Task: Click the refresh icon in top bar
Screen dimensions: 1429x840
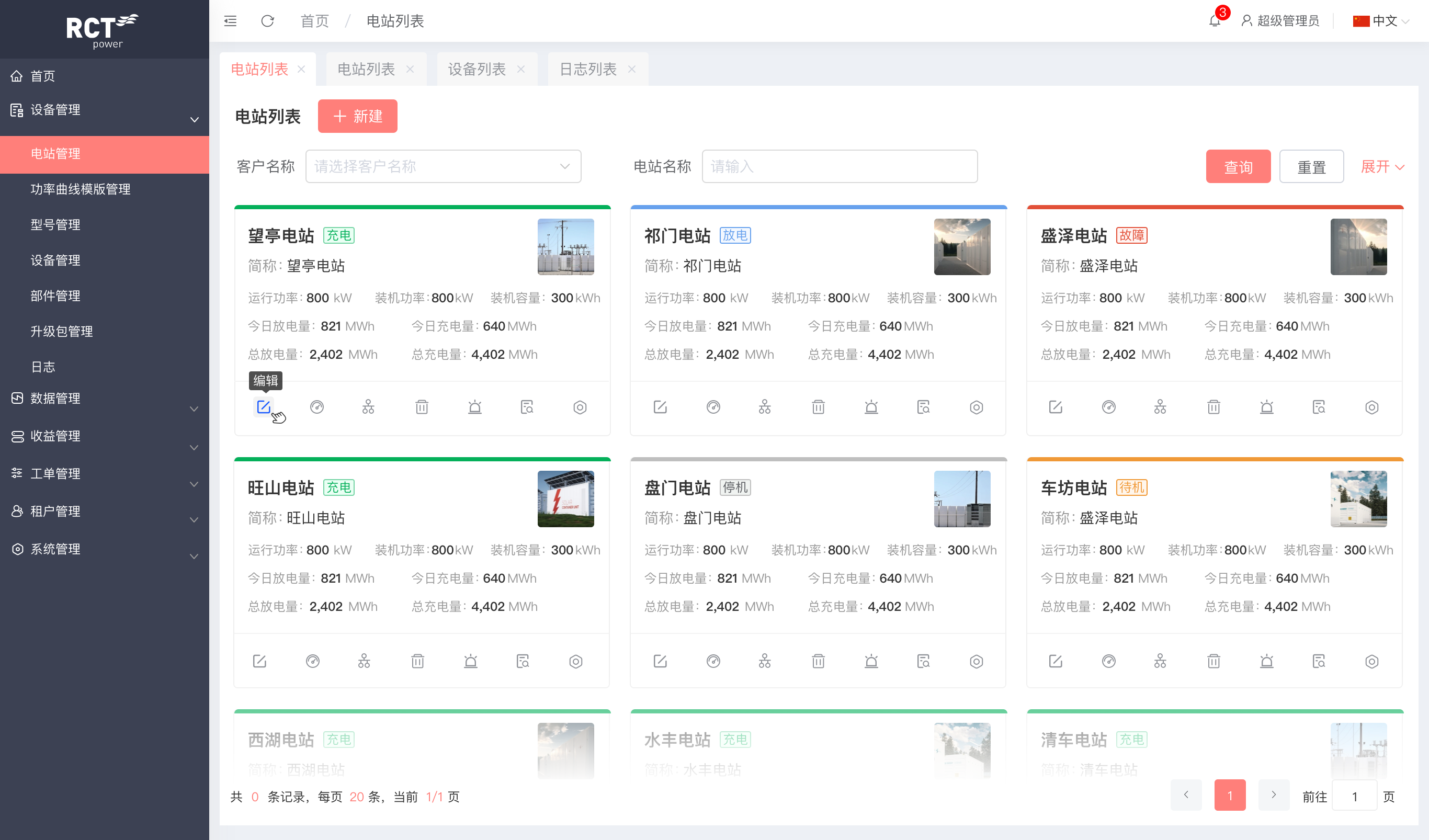Action: coord(267,21)
